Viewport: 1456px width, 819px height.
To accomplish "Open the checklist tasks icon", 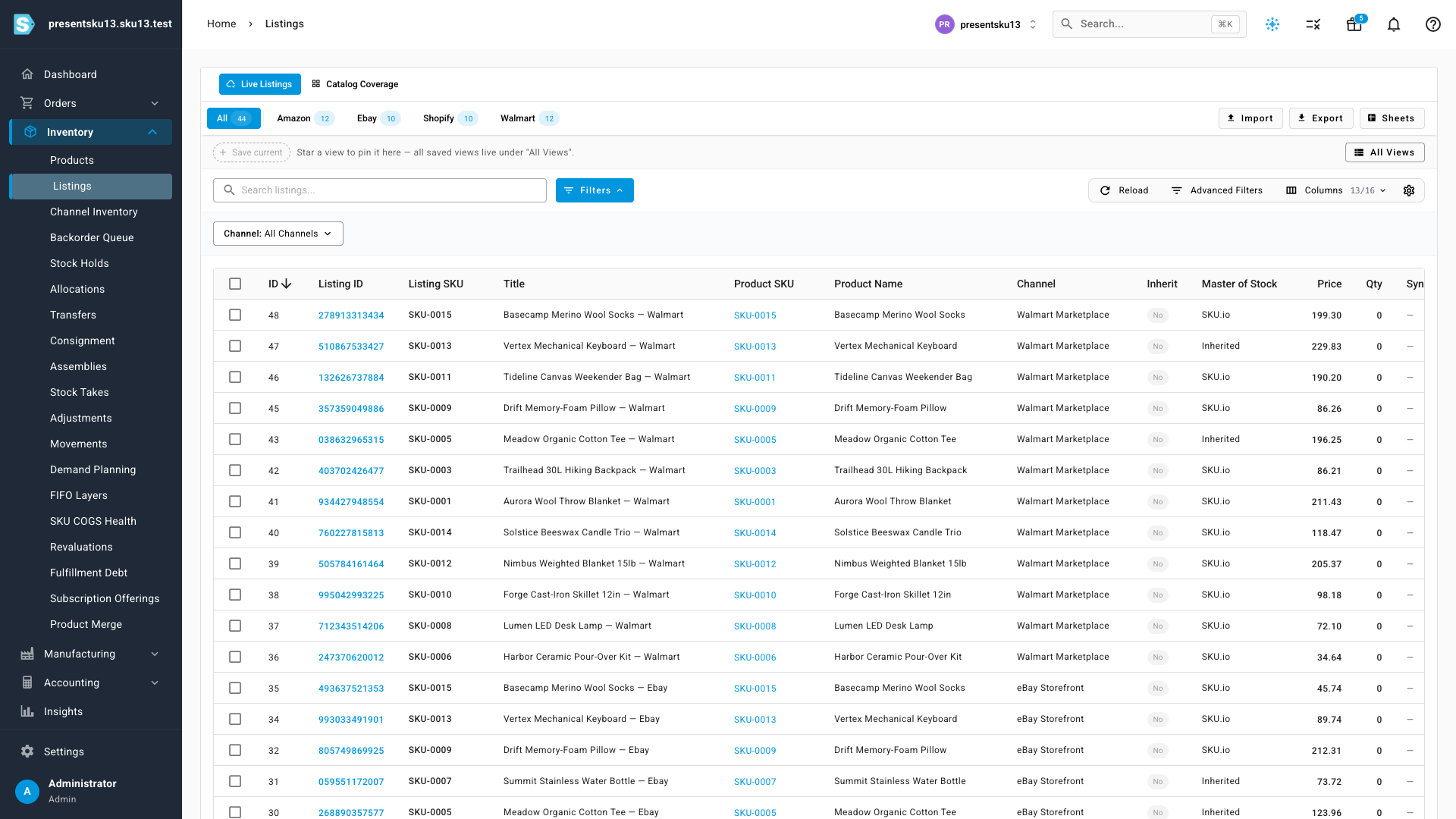I will pos(1313,24).
